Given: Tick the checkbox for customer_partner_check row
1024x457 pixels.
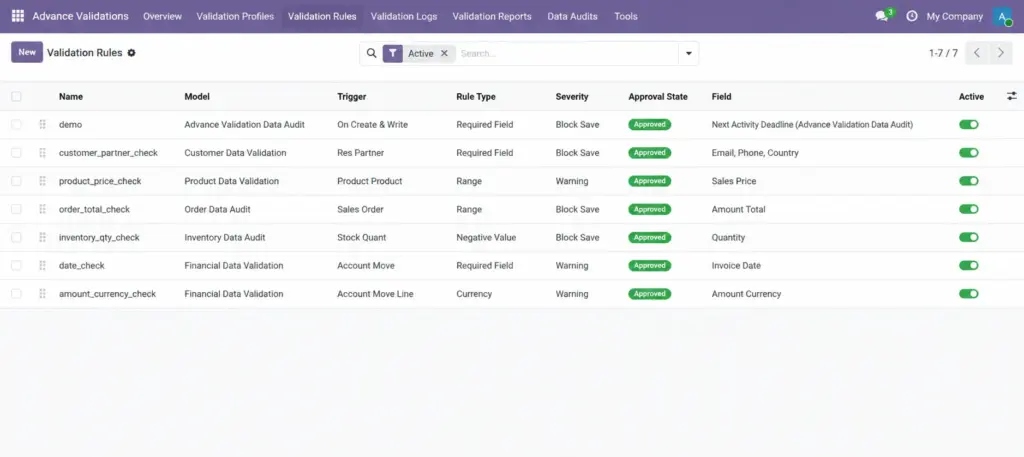Looking at the screenshot, I should tap(16, 153).
